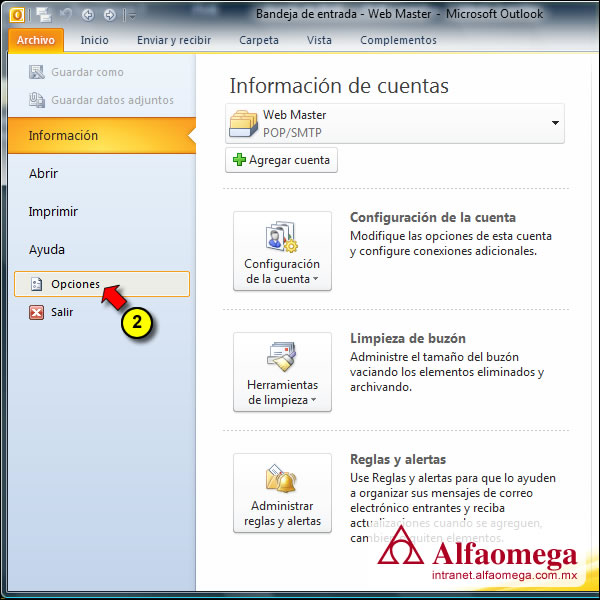Viewport: 600px width, 600px height.
Task: Choose Guardar datos adjuntos entry text
Action: [x=112, y=100]
